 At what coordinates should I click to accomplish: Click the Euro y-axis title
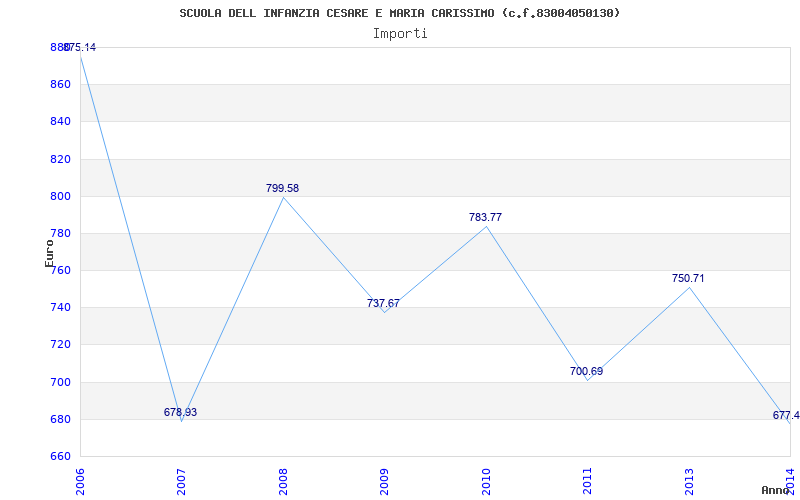pyautogui.click(x=49, y=253)
